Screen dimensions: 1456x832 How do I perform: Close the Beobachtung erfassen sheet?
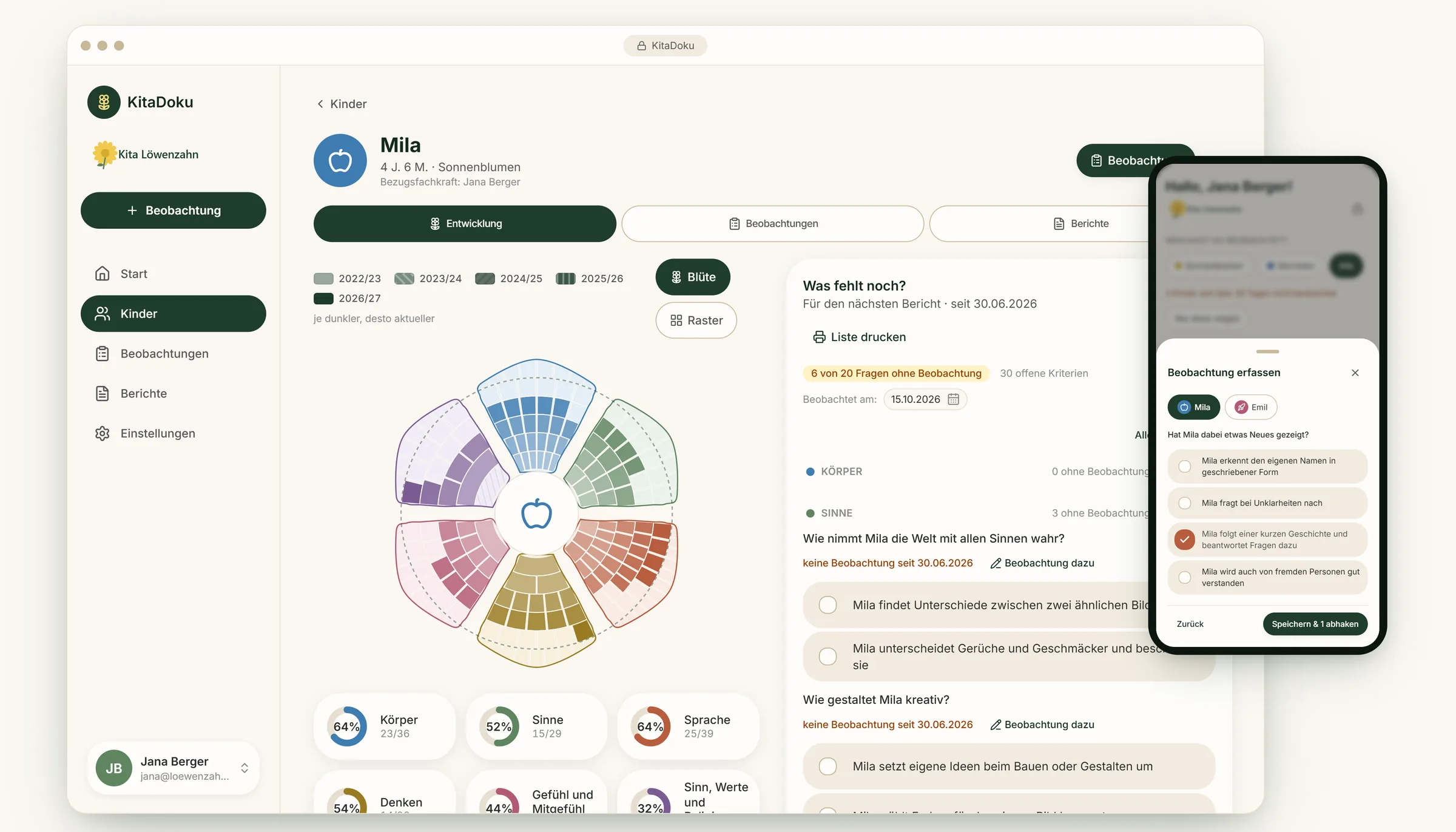point(1355,373)
